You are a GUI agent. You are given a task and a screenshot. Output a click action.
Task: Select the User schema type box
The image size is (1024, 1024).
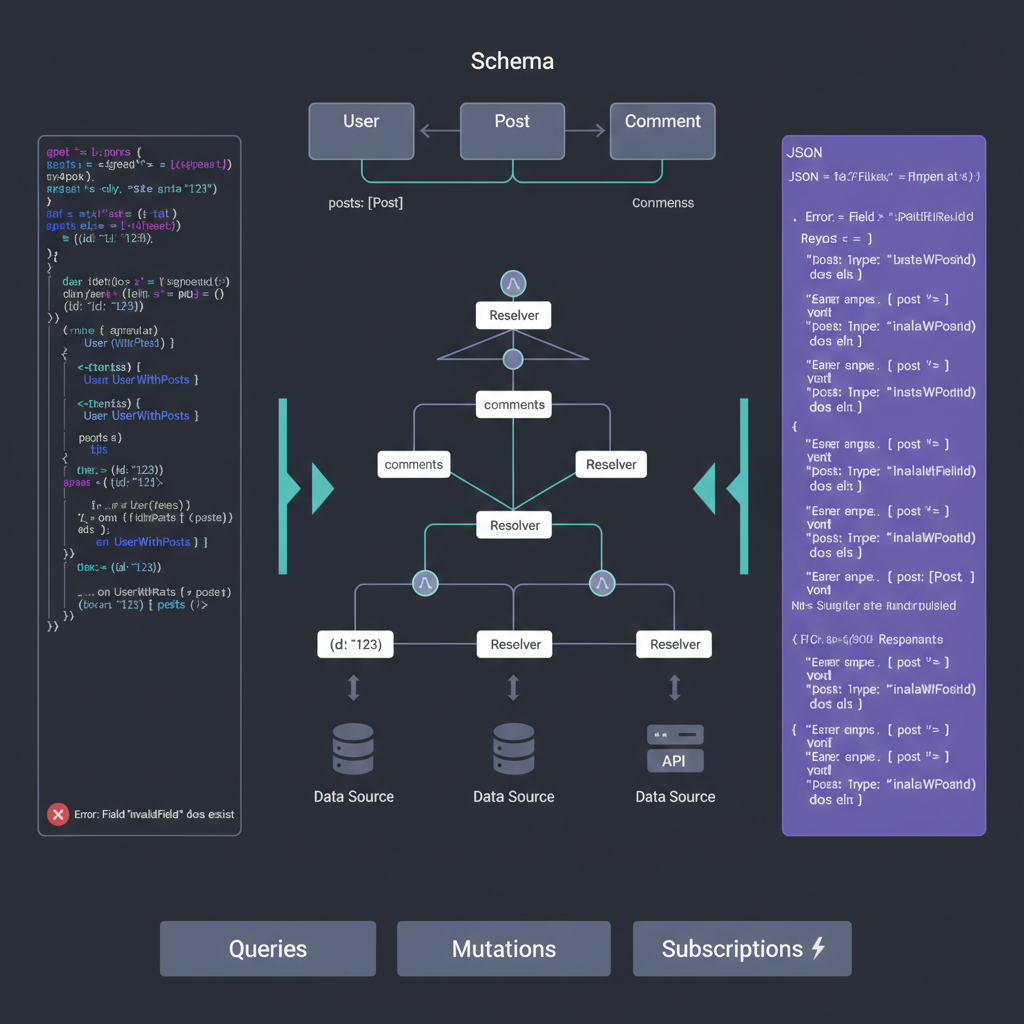361,131
